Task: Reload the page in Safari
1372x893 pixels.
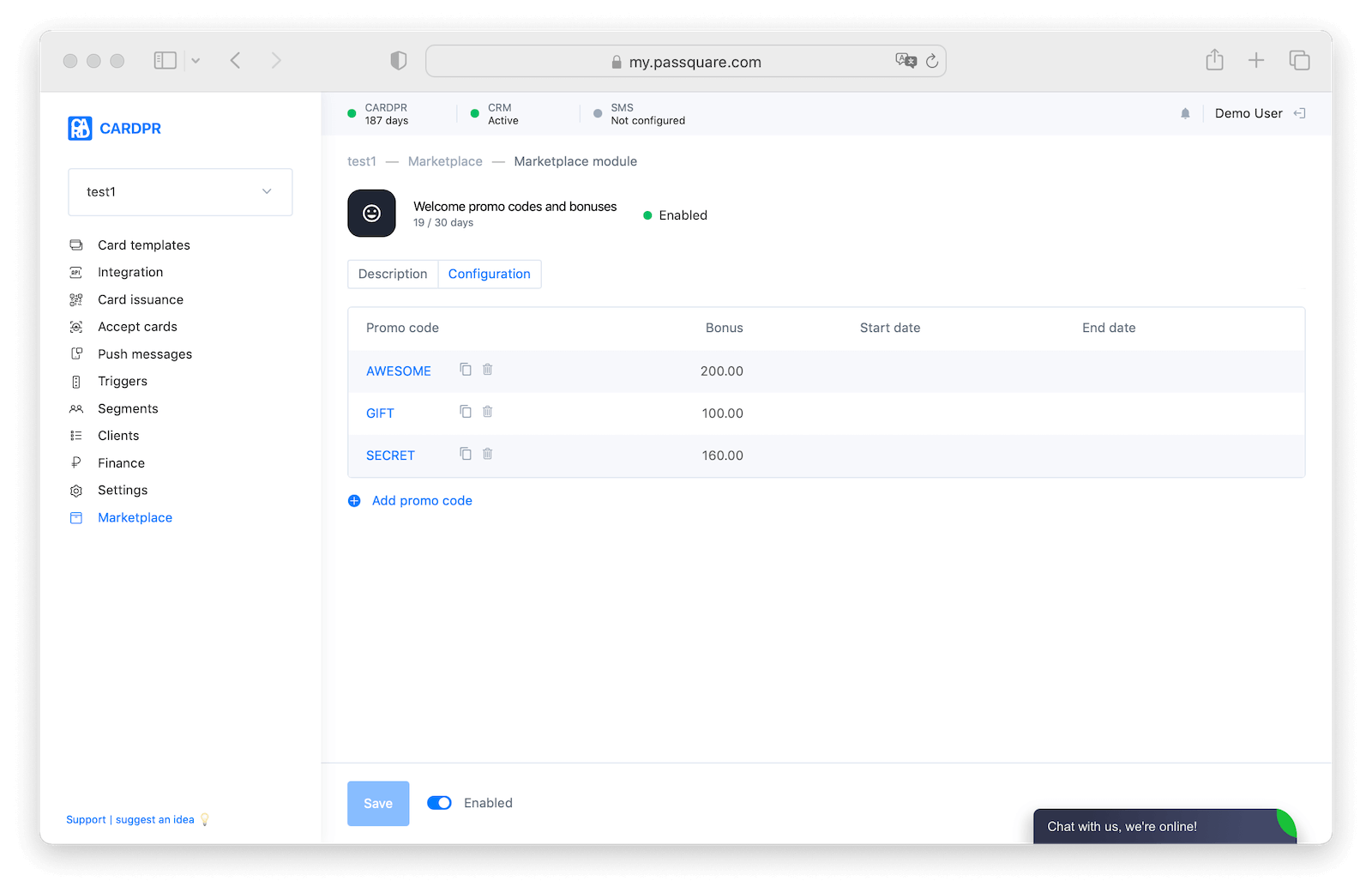Action: 932,61
